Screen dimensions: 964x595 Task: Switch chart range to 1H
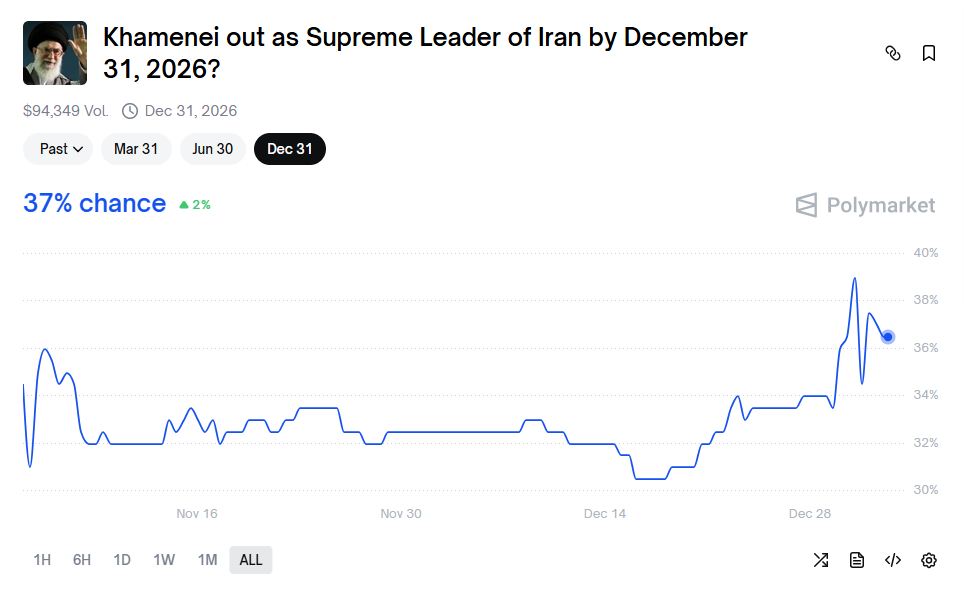42,560
